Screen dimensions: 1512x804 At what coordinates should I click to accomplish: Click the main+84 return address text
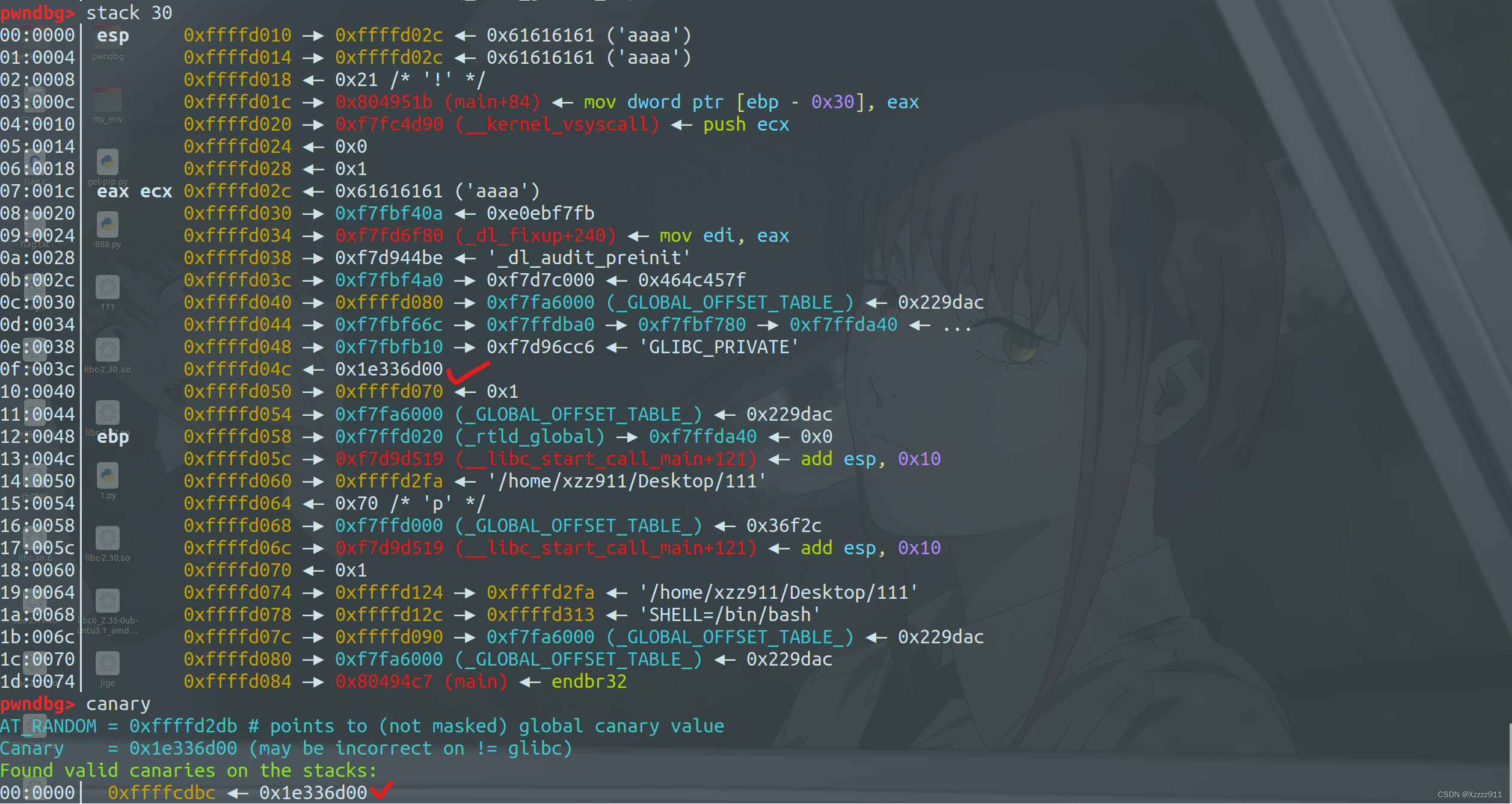coord(437,102)
